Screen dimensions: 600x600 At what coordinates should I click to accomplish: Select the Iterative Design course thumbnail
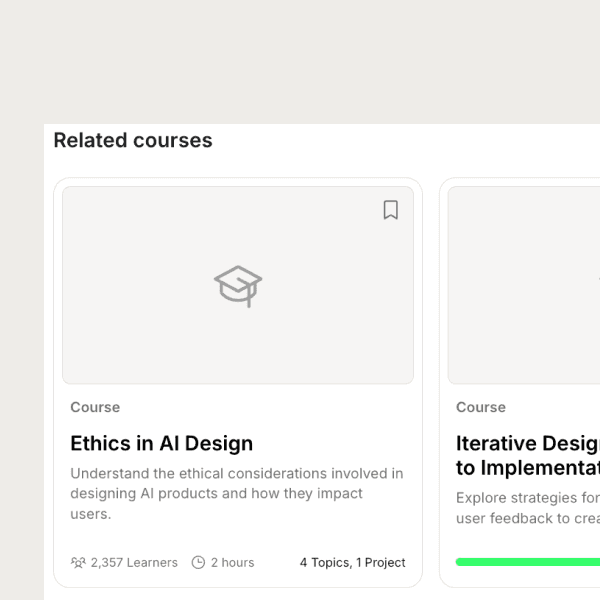pos(525,285)
